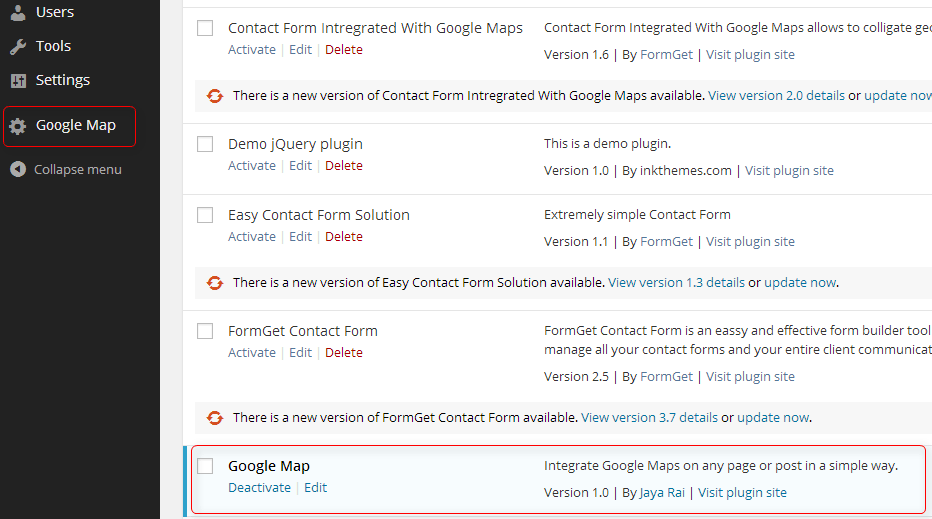
Task: Visit plugin site for Google Maps contact form
Action: (x=750, y=55)
